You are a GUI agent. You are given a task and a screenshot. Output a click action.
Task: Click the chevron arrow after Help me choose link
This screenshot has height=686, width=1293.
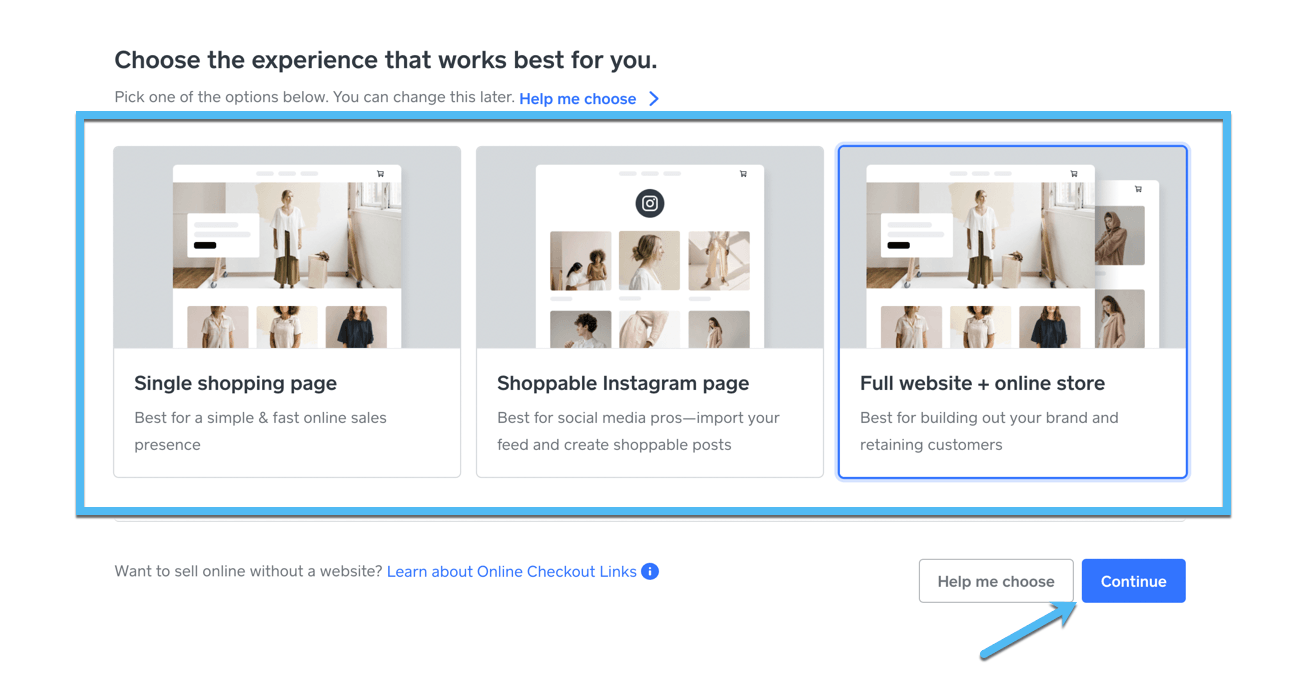[x=653, y=99]
